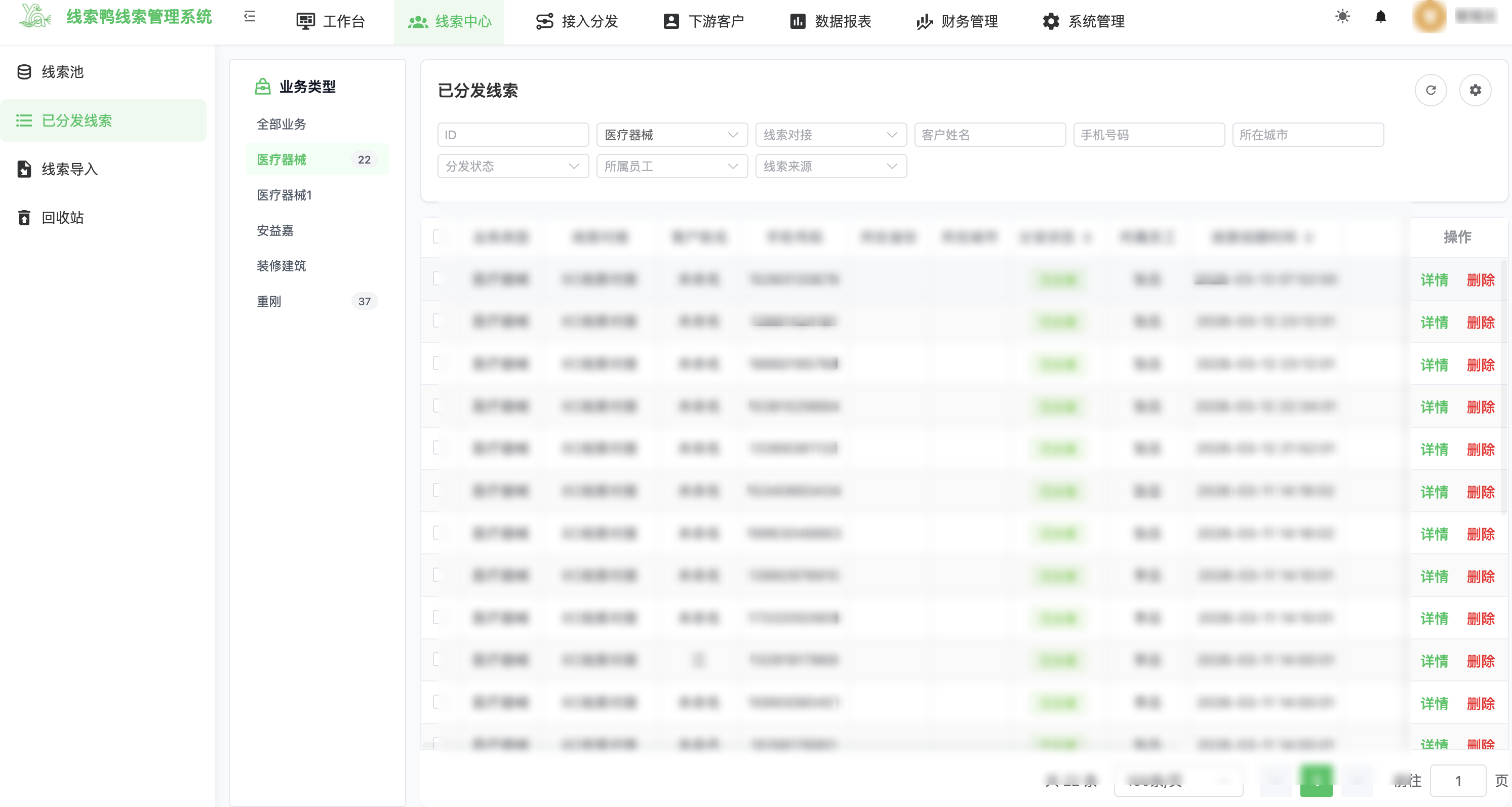Screen dimensions: 1512x807
Task: Collapse the sidebar using the menu fold icon
Action: point(250,16)
